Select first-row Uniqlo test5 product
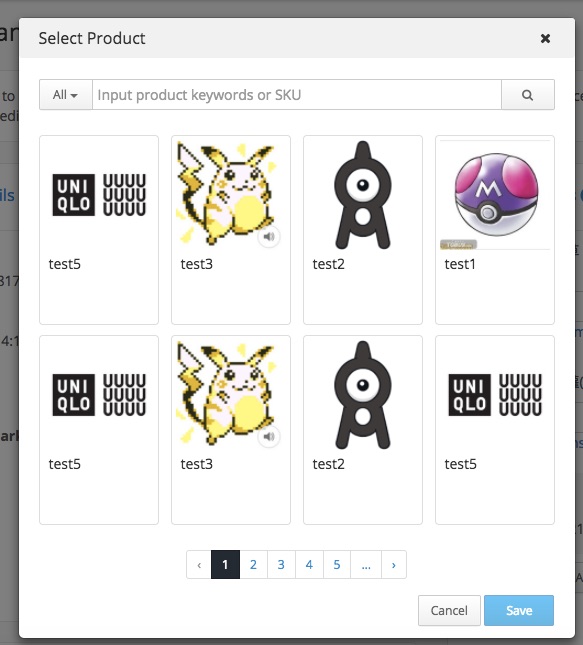Screen dimensions: 583x645 [99, 230]
